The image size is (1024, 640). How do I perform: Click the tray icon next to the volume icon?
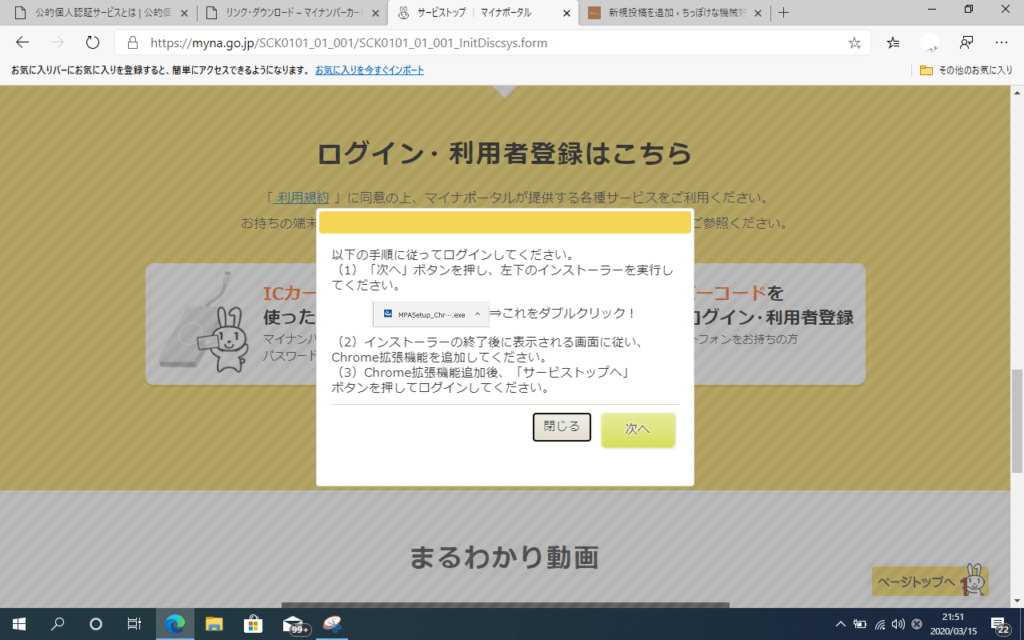(x=917, y=624)
